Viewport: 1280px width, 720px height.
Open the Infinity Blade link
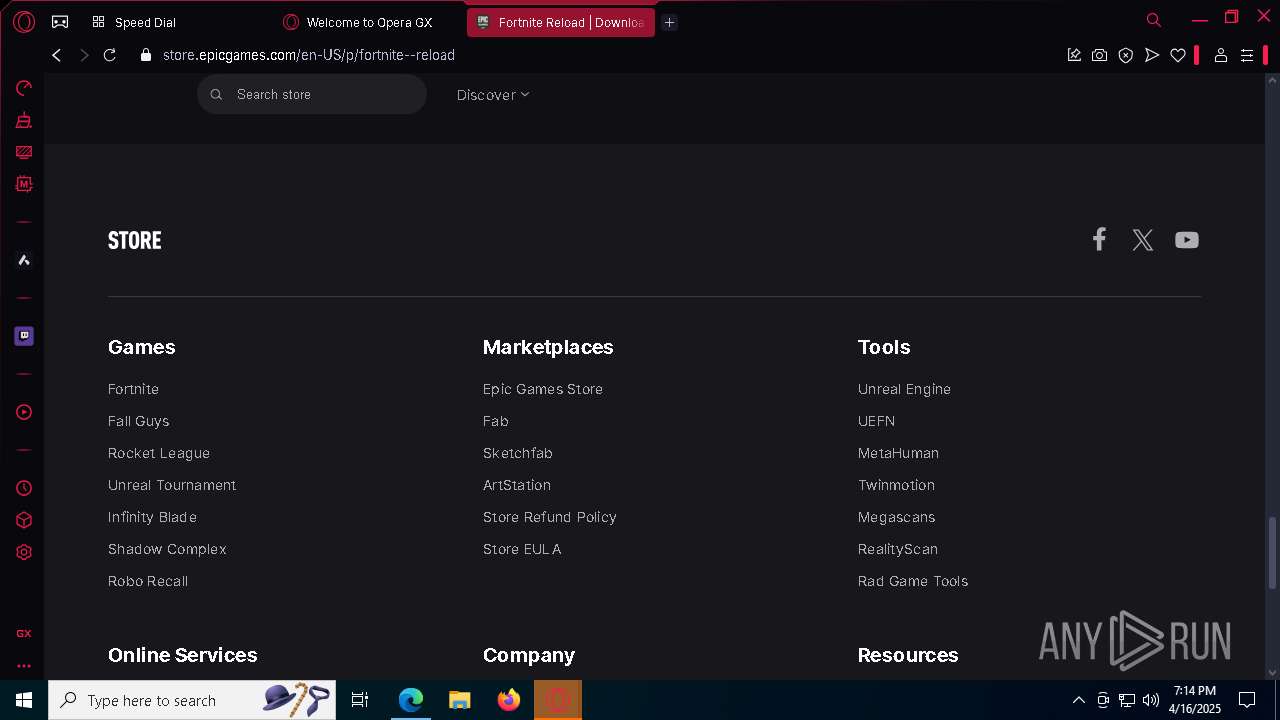click(152, 517)
